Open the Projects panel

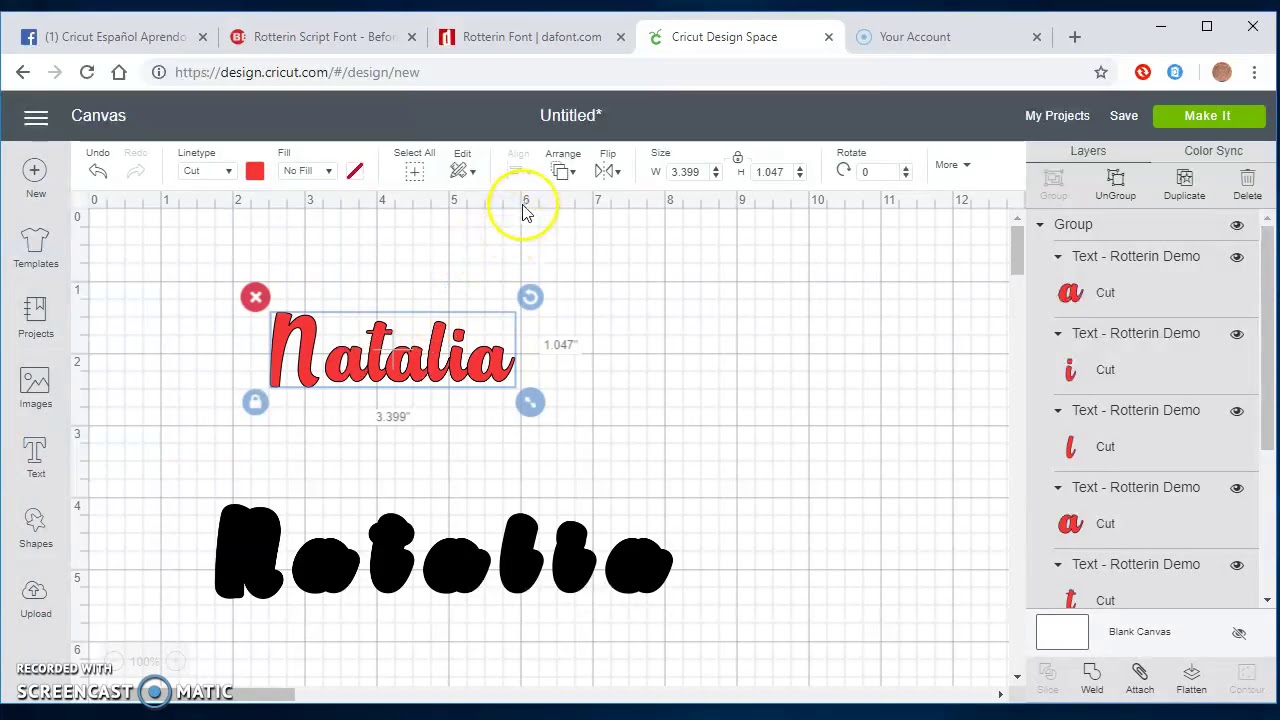tap(35, 310)
